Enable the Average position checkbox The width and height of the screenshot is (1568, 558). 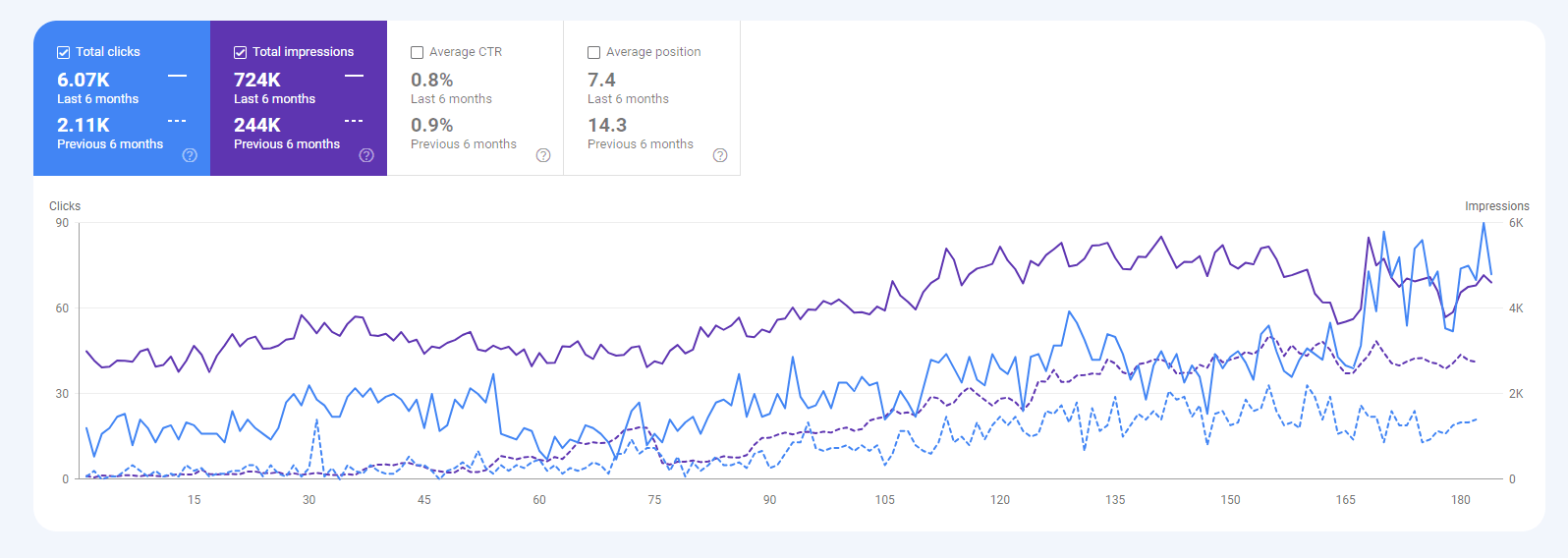pos(594,52)
